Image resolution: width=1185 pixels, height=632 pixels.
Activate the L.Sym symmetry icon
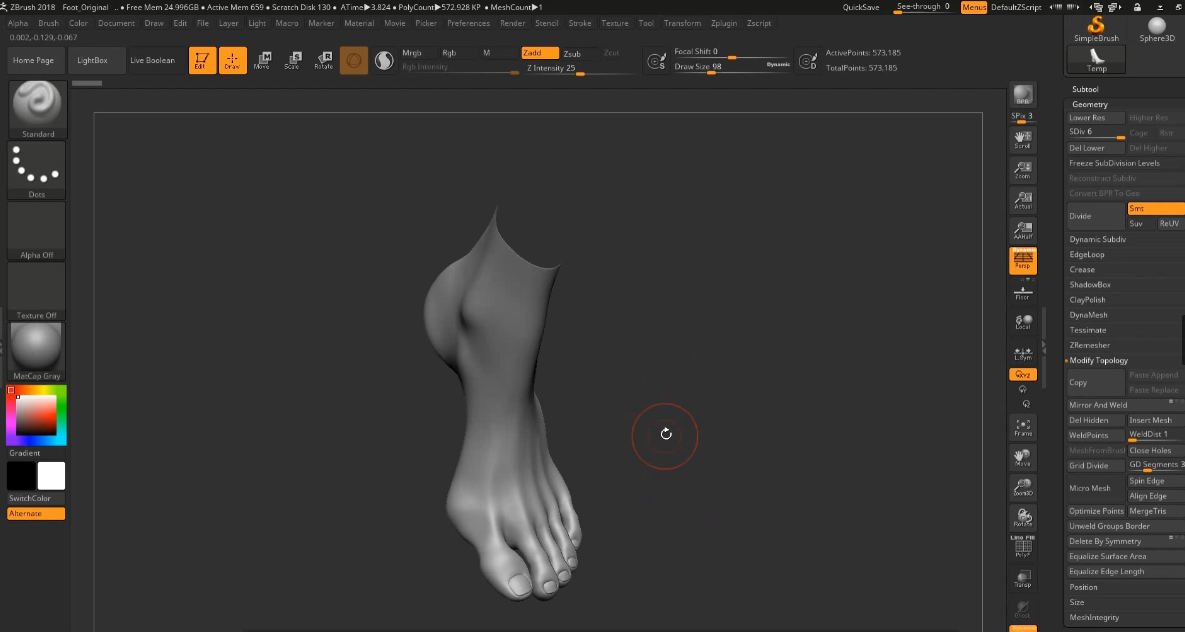1022,352
